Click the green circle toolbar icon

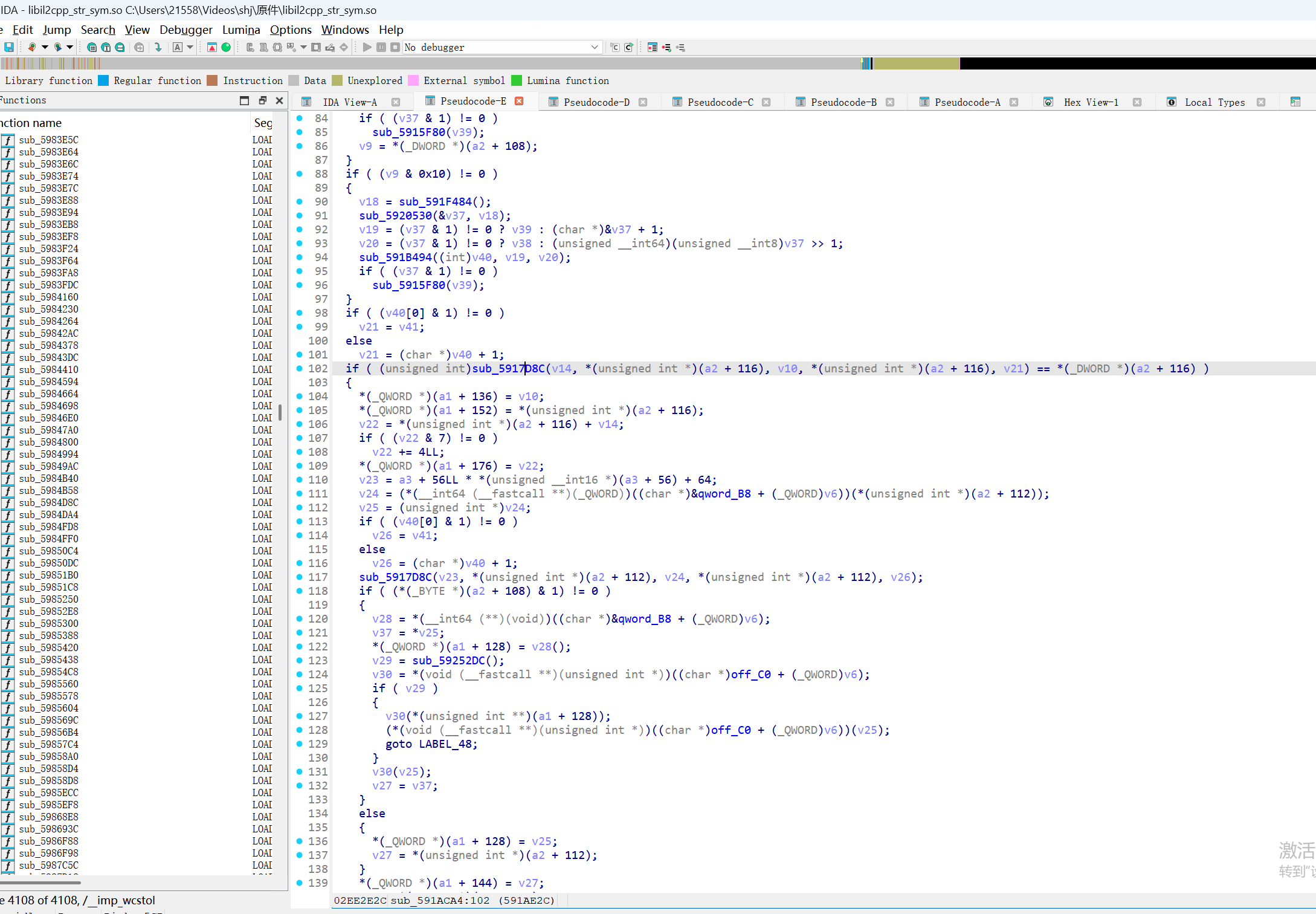226,47
